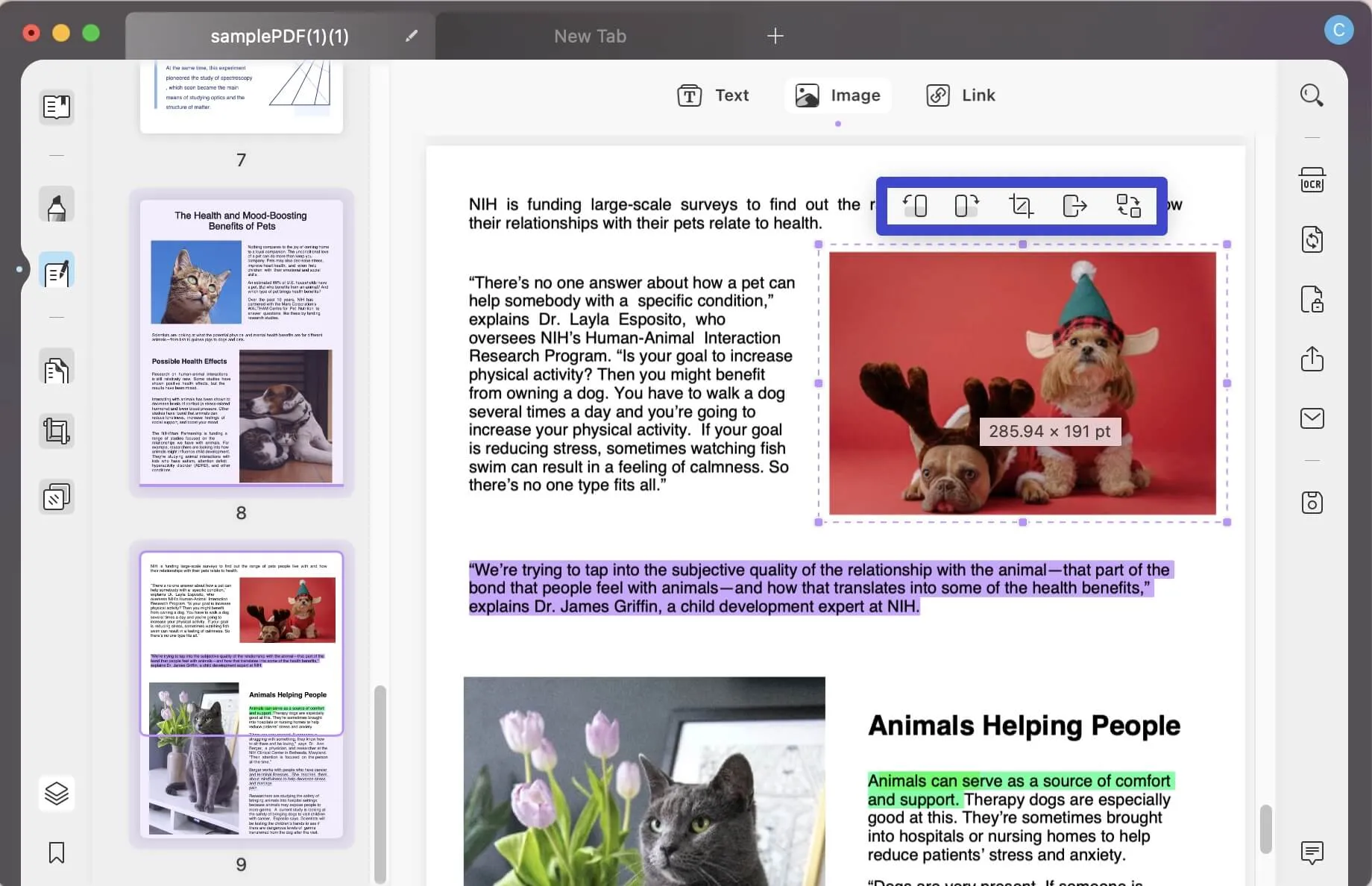1372x886 pixels.
Task: Open the protect PDF lock icon
Action: click(x=1312, y=300)
